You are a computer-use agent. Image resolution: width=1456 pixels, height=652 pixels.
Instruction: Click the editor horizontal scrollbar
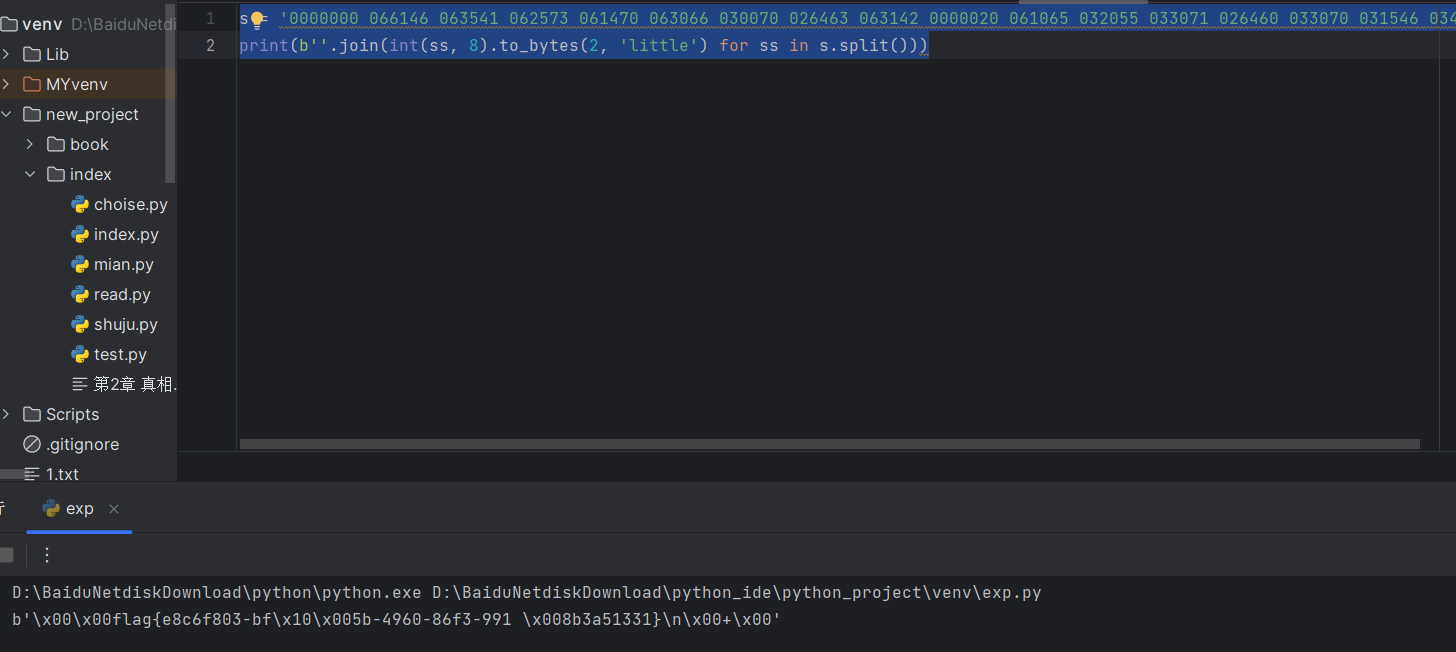point(828,444)
